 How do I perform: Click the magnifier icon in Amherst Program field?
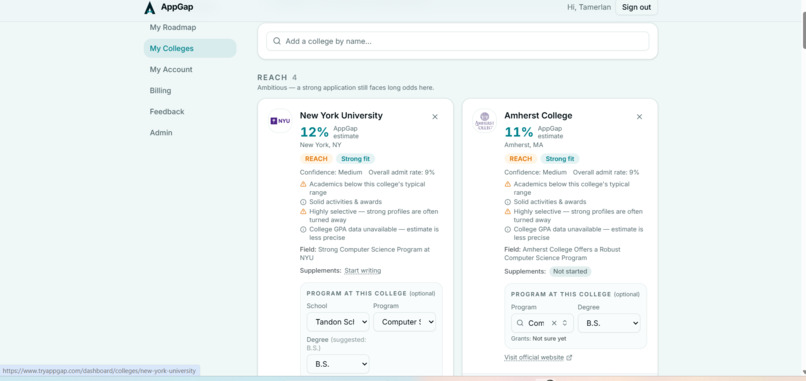tap(520, 323)
